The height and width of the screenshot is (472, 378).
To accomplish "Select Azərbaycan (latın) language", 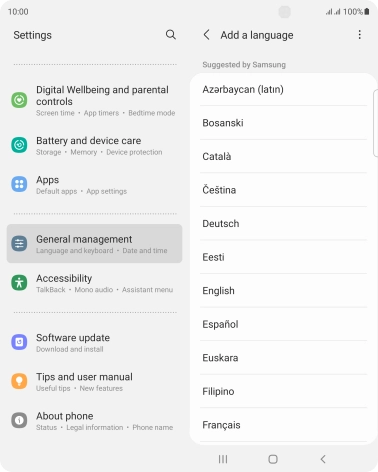I will click(283, 89).
